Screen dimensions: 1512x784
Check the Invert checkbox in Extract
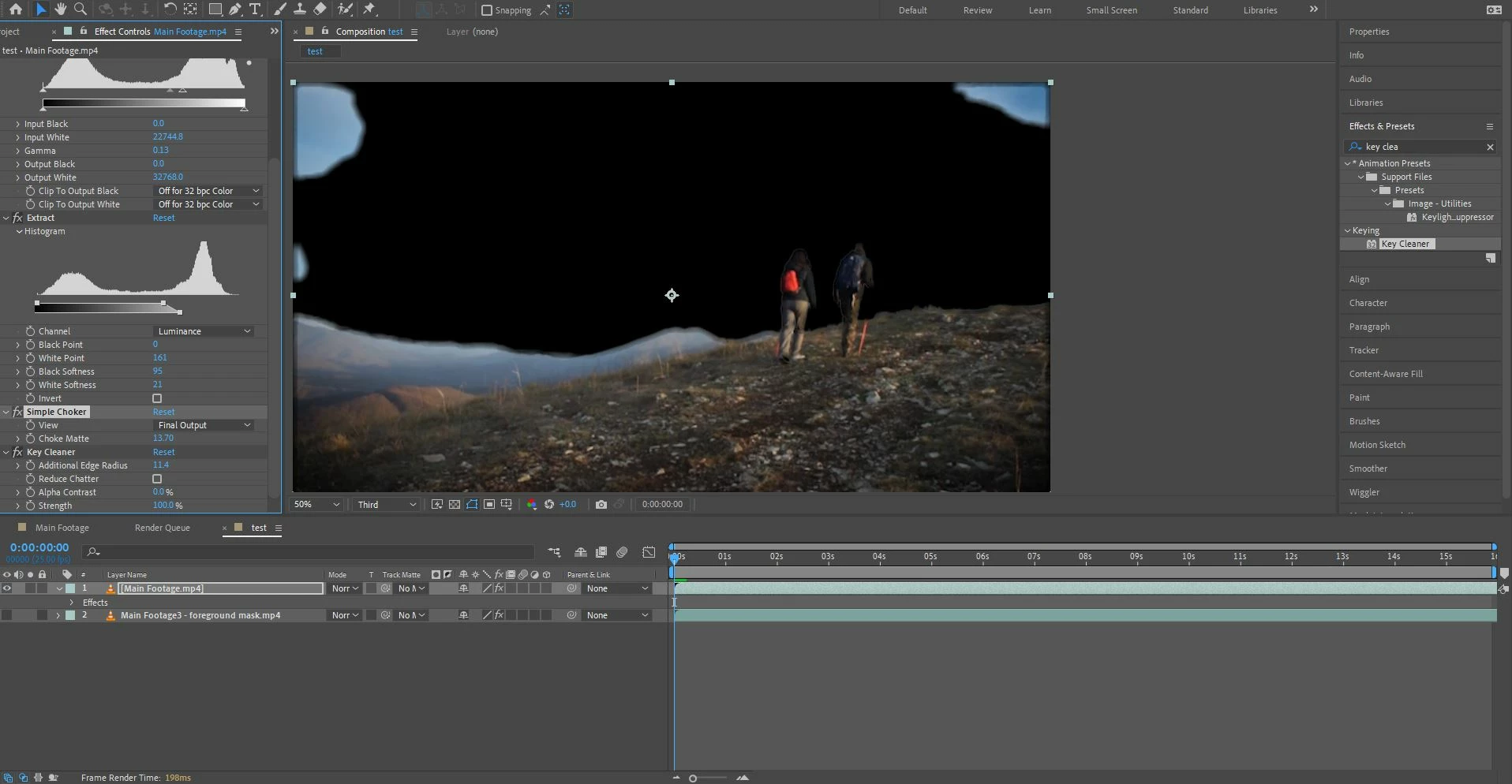[x=157, y=398]
